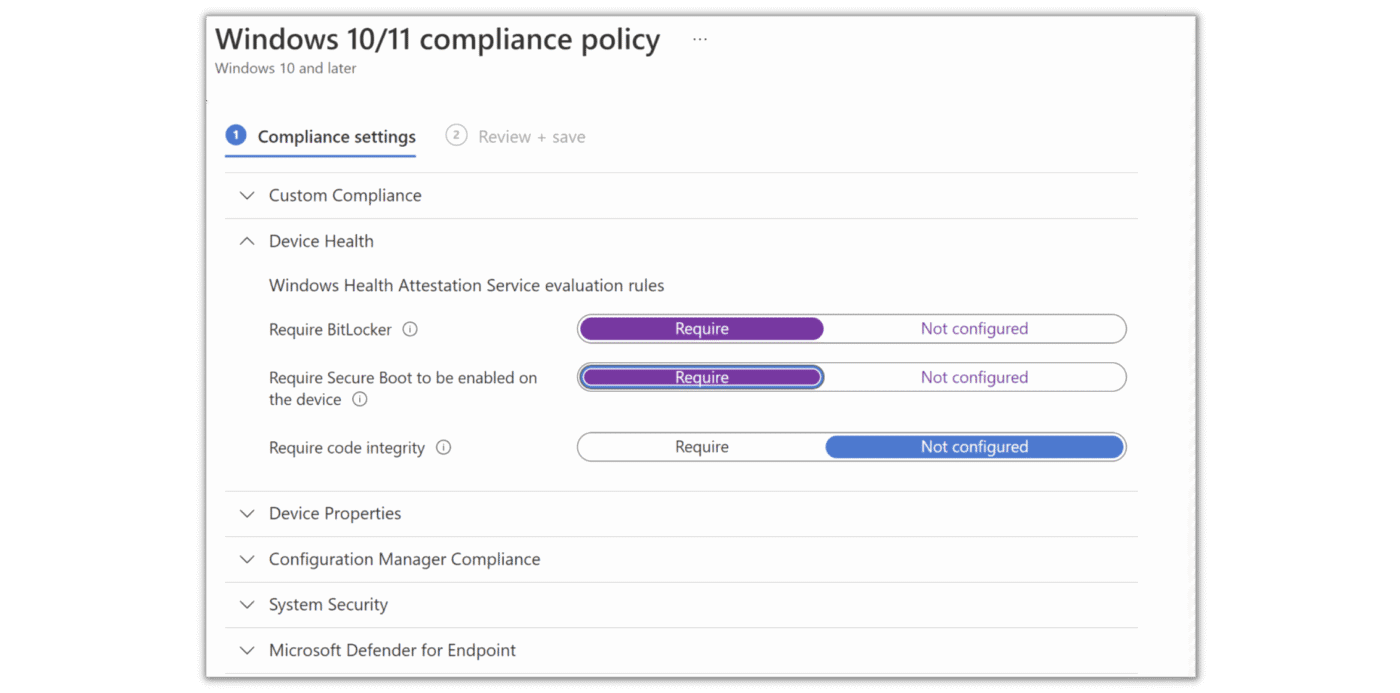Expand the System Security section
1400x693 pixels.
(328, 604)
